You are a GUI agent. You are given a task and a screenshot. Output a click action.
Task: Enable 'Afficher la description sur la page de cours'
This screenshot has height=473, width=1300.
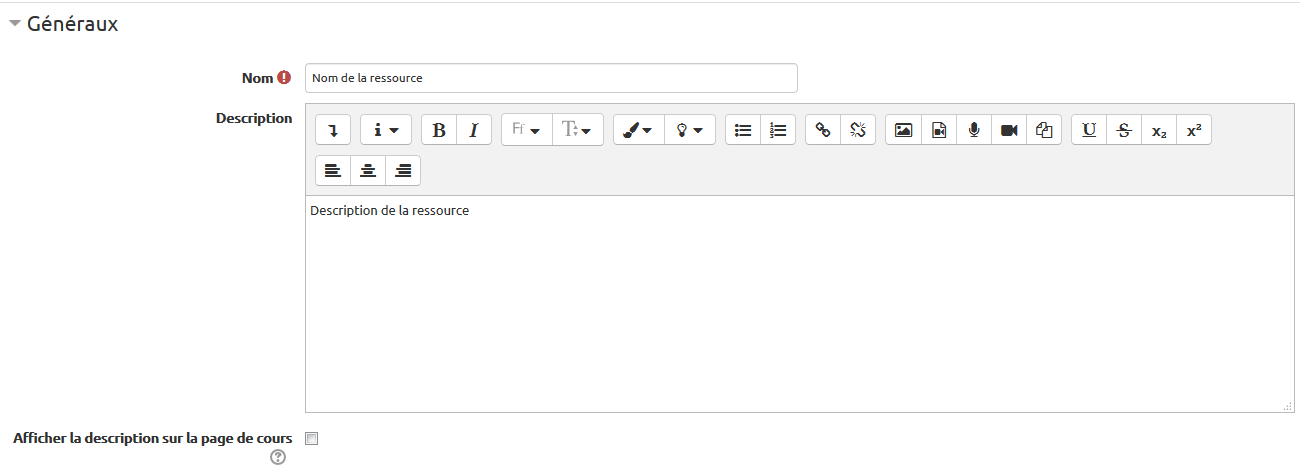[311, 439]
